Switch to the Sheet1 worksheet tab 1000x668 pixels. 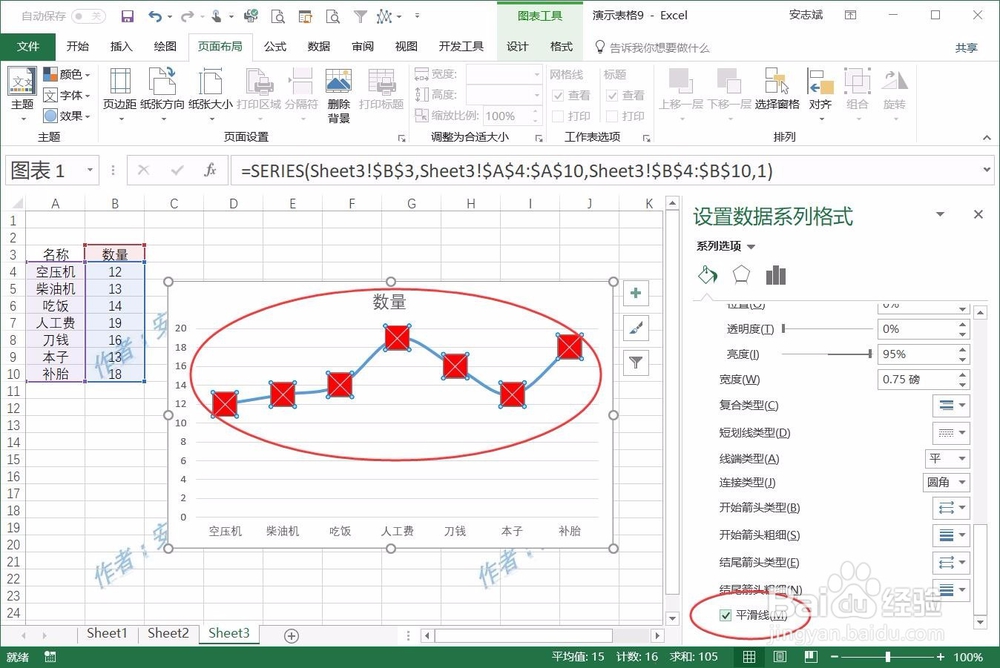pos(106,633)
